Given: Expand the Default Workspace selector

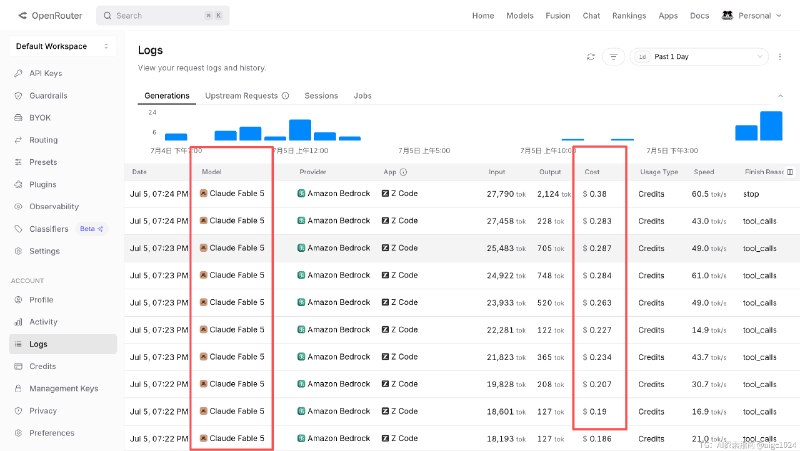Looking at the screenshot, I should click(x=62, y=46).
